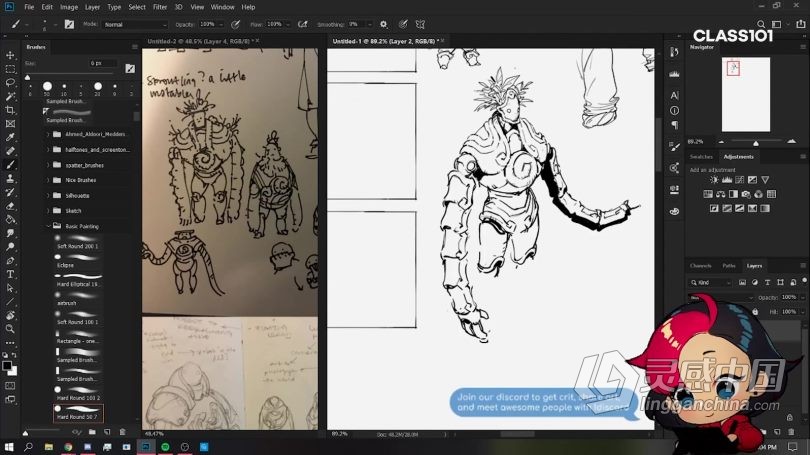Collapse the Basic Painting brush folder
Screen dimensions: 810x455
pyautogui.click(x=48, y=226)
